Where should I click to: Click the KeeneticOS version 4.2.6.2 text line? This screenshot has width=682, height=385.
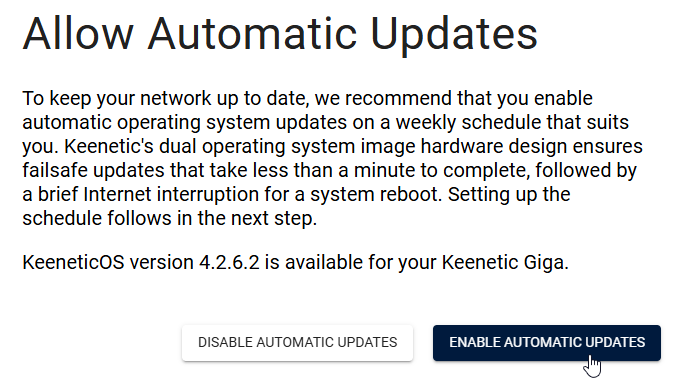(295, 263)
